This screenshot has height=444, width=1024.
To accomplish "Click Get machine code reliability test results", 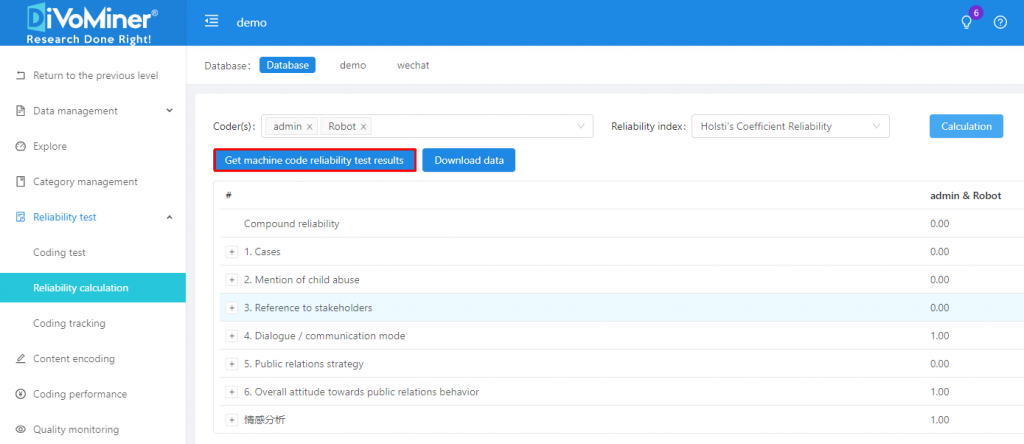I will (314, 160).
